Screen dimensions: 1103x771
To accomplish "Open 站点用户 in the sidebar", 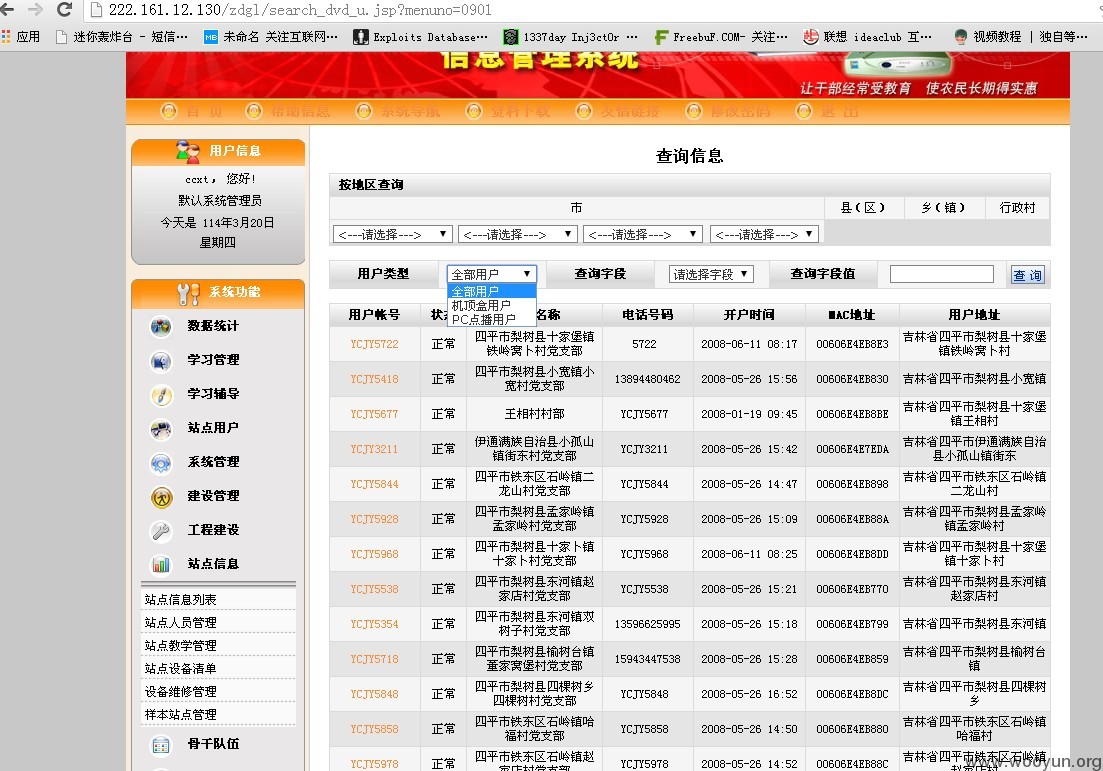I will pyautogui.click(x=213, y=427).
